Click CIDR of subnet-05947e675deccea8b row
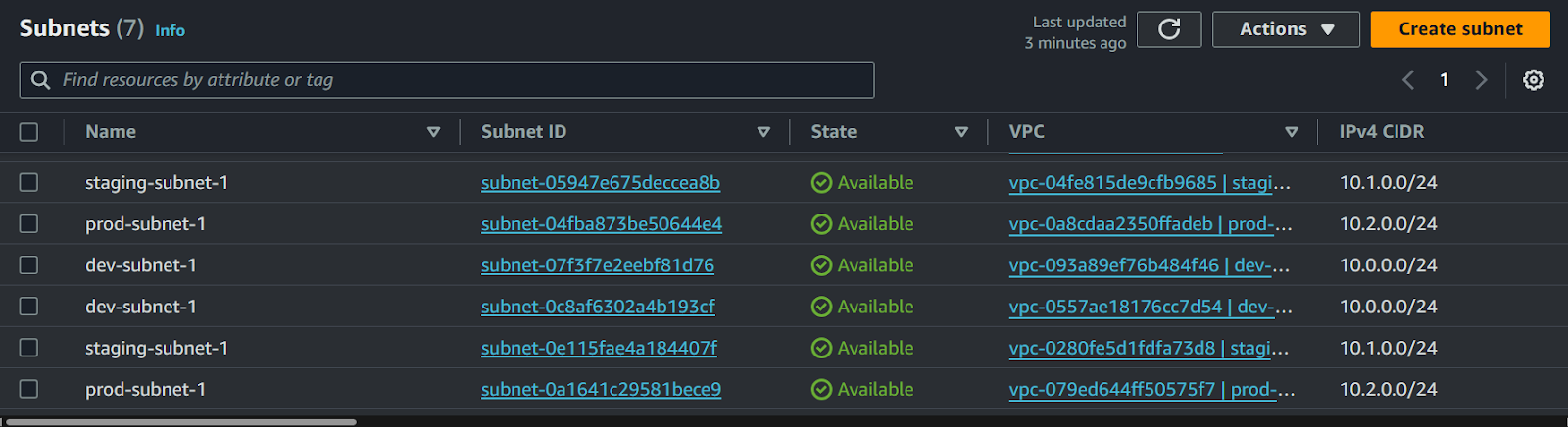The height and width of the screenshot is (427, 1568). tap(1389, 183)
